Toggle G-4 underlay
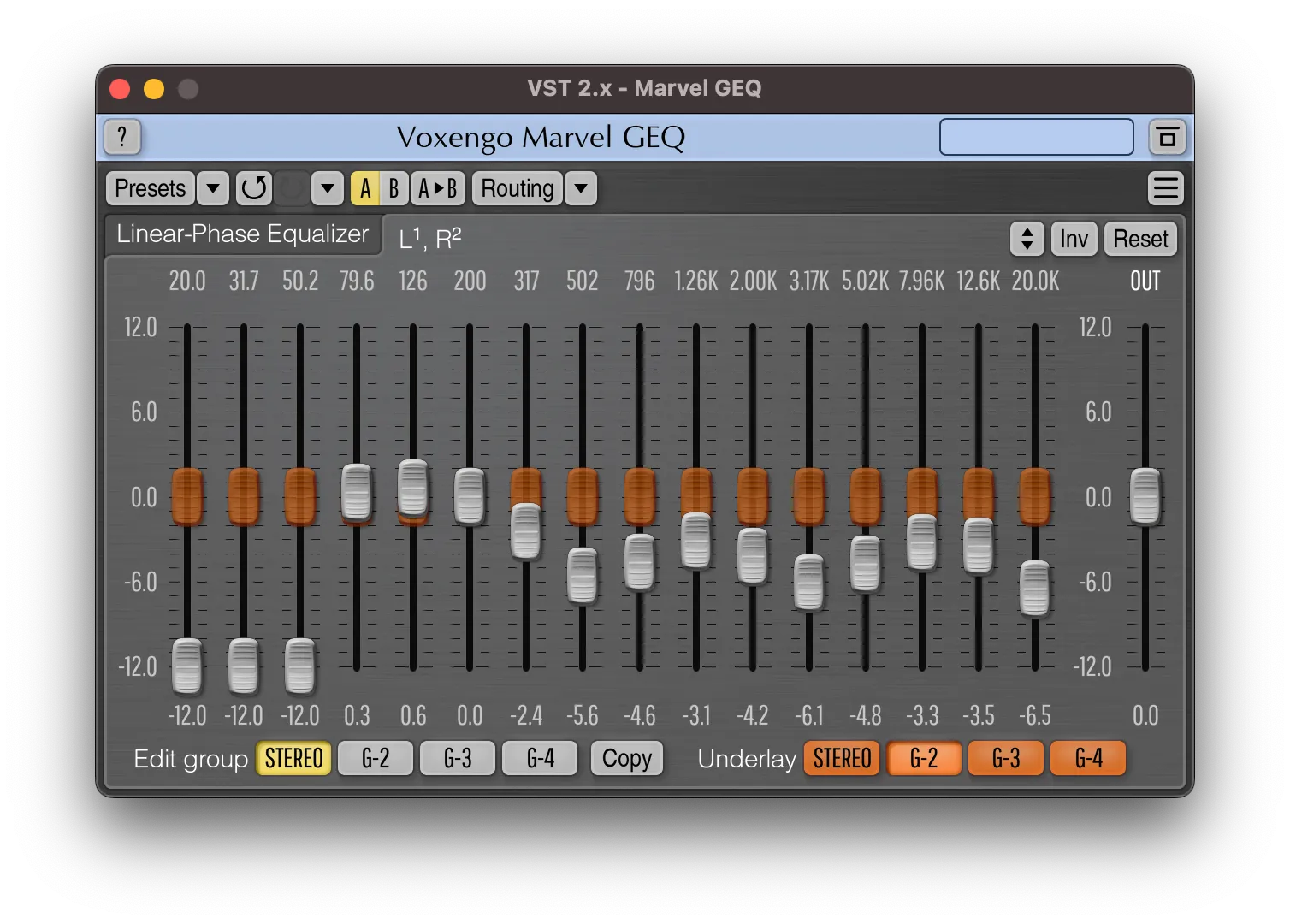 point(1088,759)
